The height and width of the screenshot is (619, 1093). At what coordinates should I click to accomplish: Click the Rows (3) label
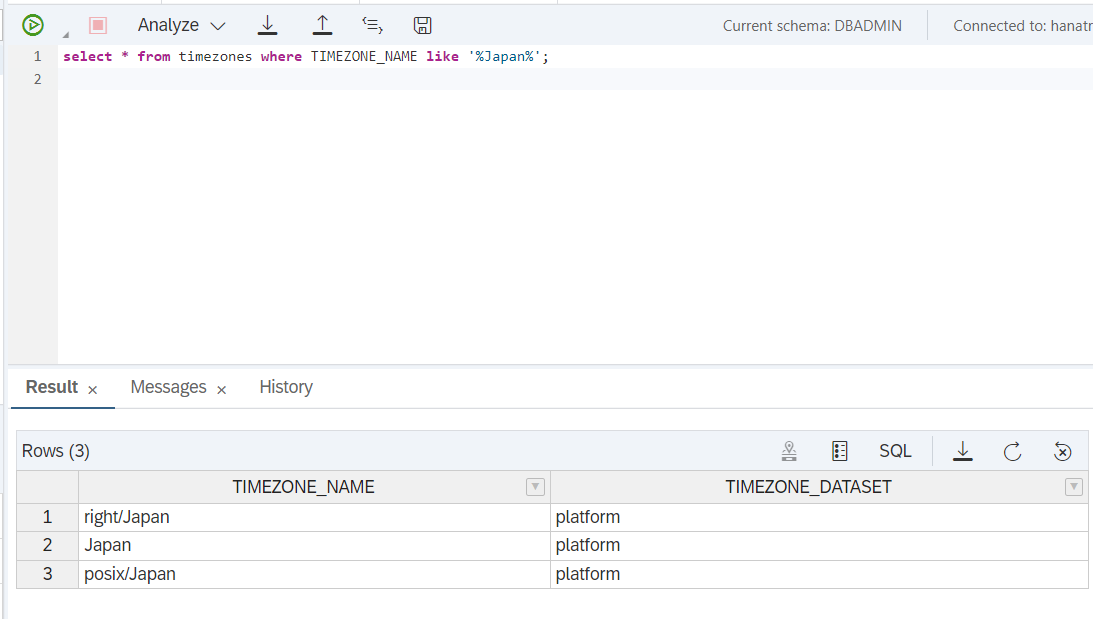(56, 451)
